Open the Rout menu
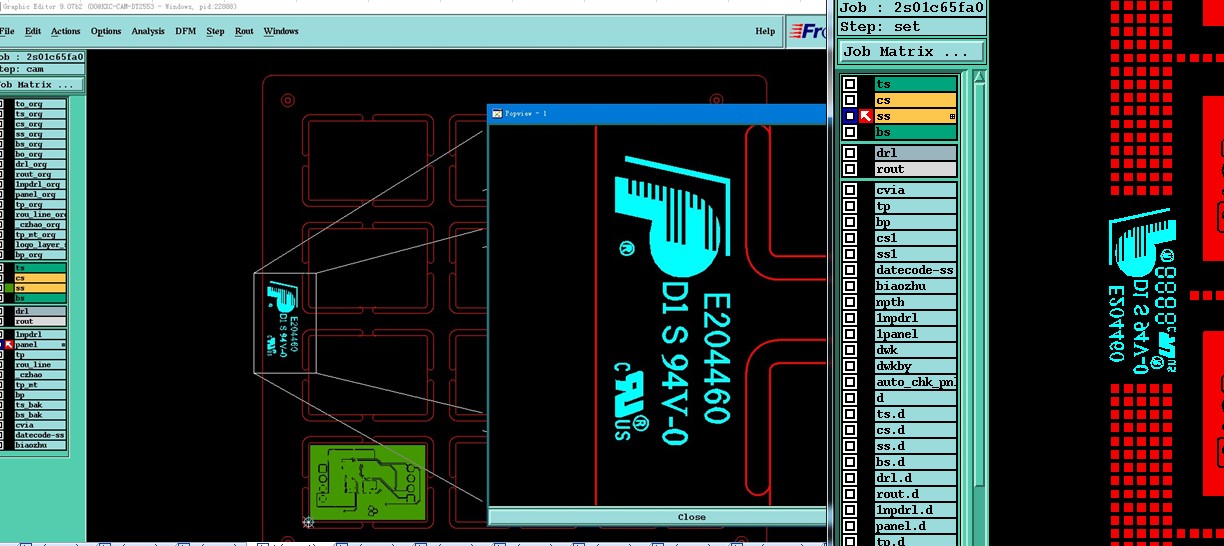Viewport: 1224px width, 546px height. click(244, 31)
